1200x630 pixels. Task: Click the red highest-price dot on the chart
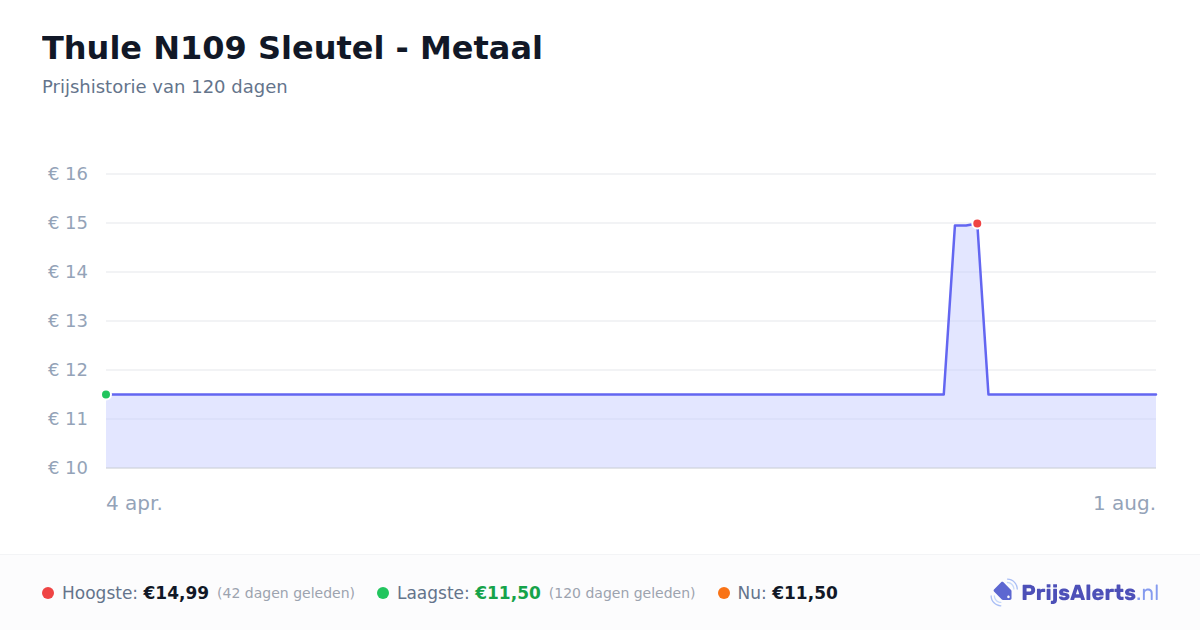click(x=977, y=223)
